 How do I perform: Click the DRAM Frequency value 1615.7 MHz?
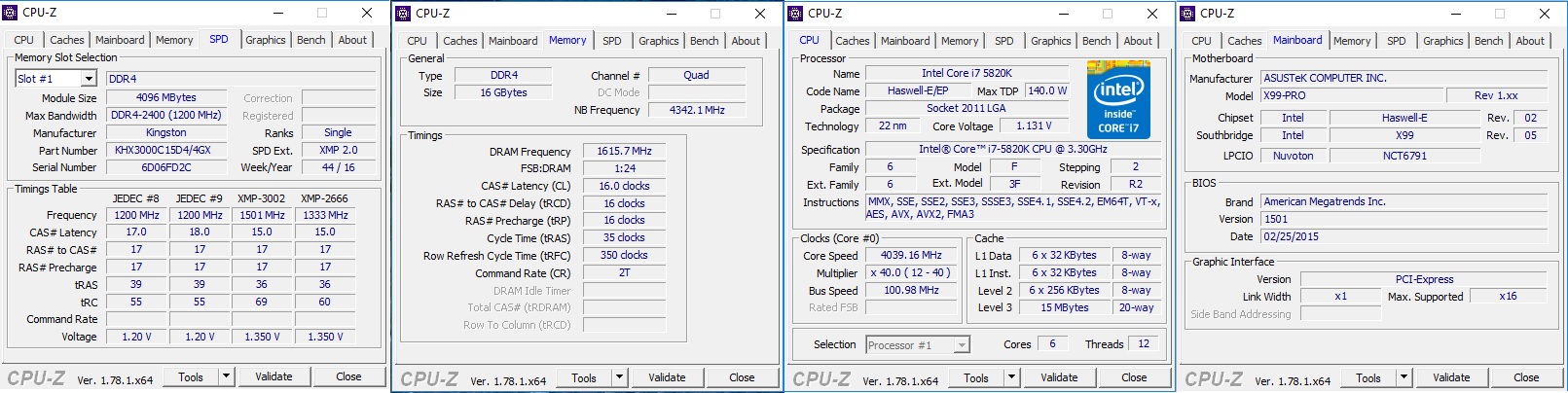click(624, 152)
